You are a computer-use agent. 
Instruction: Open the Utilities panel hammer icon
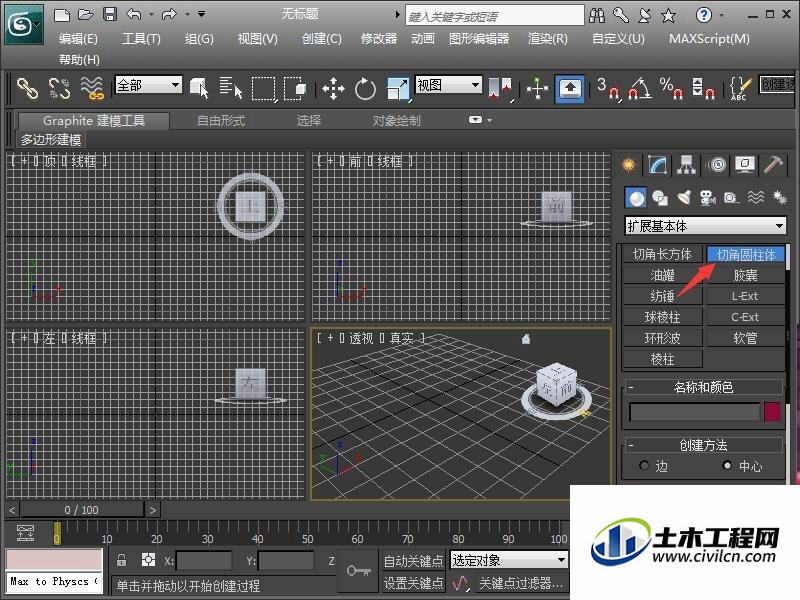(773, 165)
